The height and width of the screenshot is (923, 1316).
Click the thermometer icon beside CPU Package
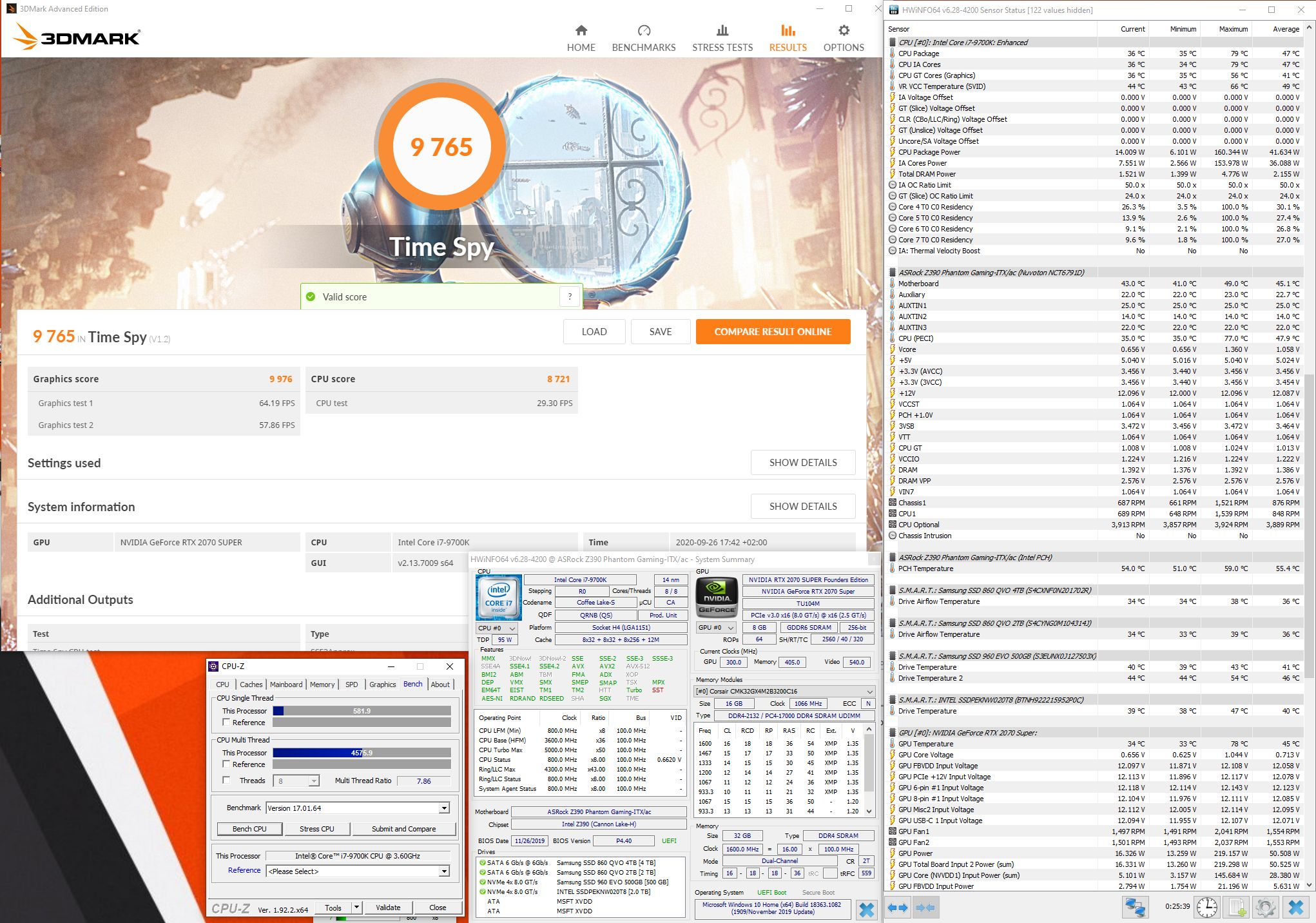point(893,53)
